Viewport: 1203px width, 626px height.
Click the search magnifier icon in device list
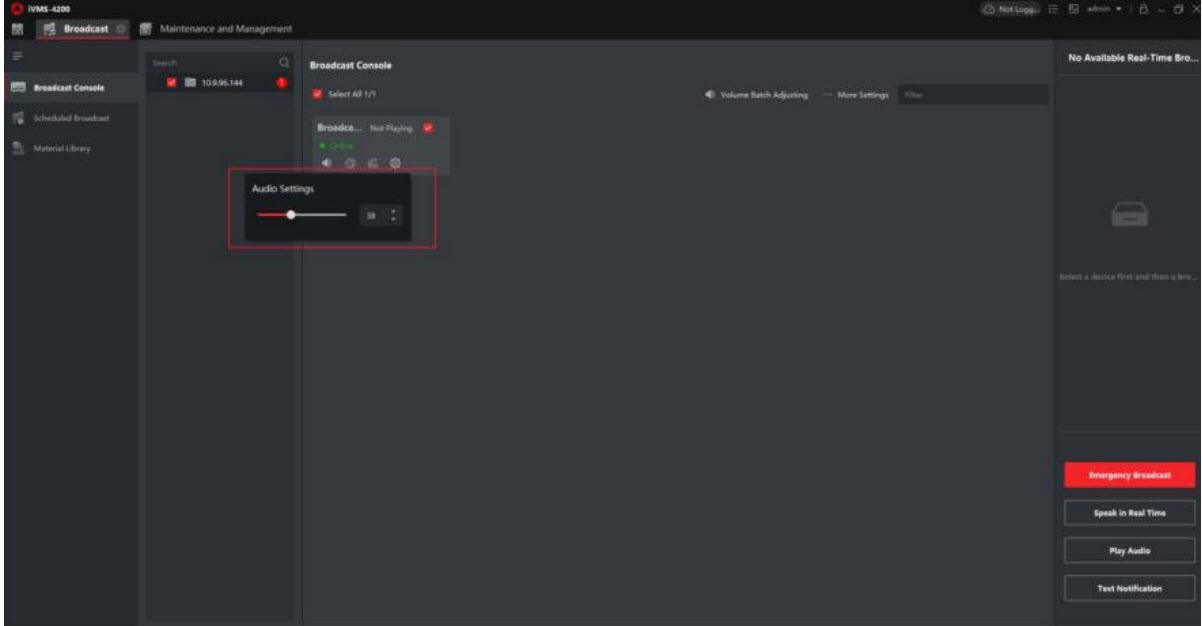pos(284,62)
